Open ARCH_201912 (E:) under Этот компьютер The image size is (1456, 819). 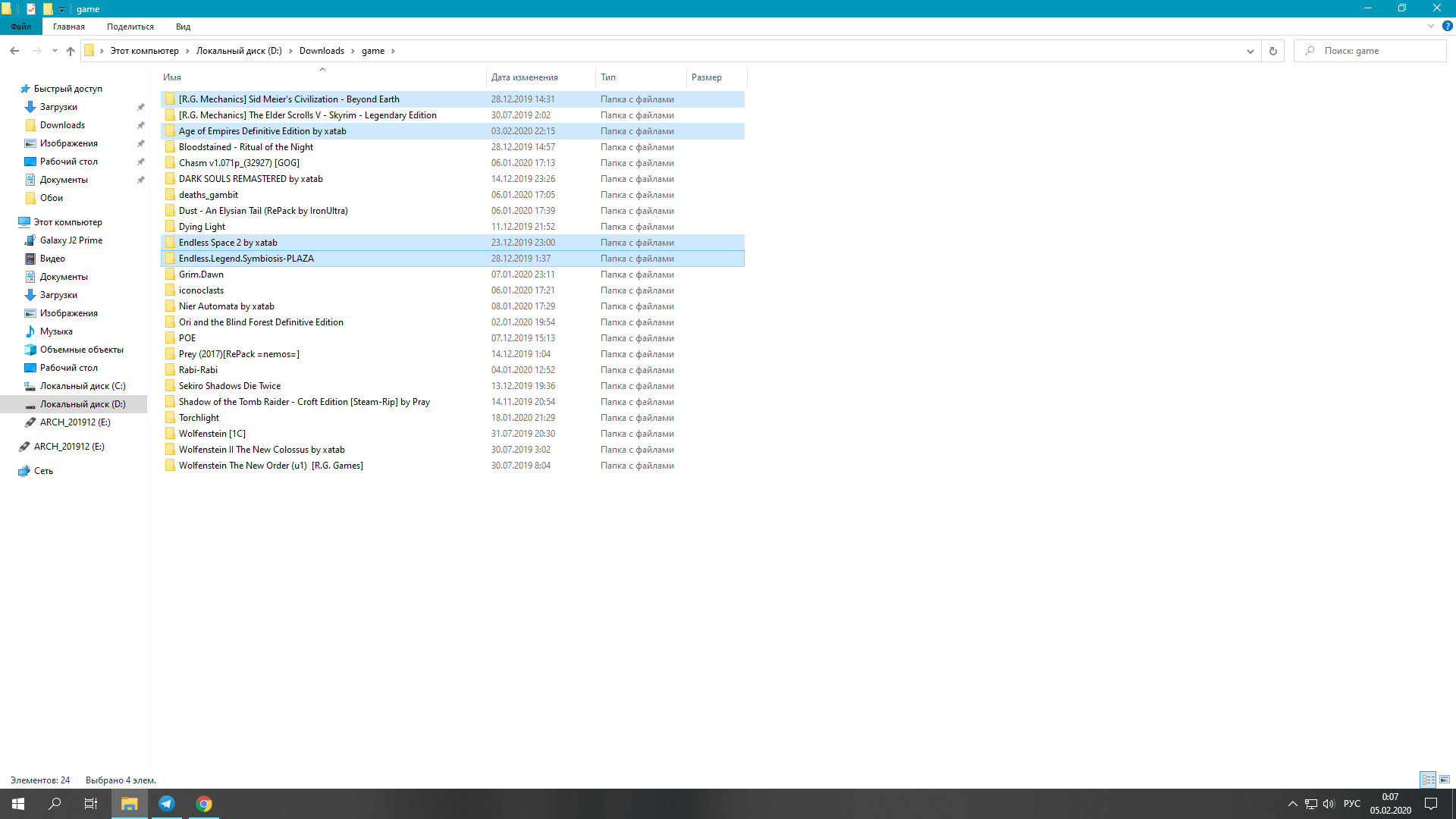(x=75, y=422)
